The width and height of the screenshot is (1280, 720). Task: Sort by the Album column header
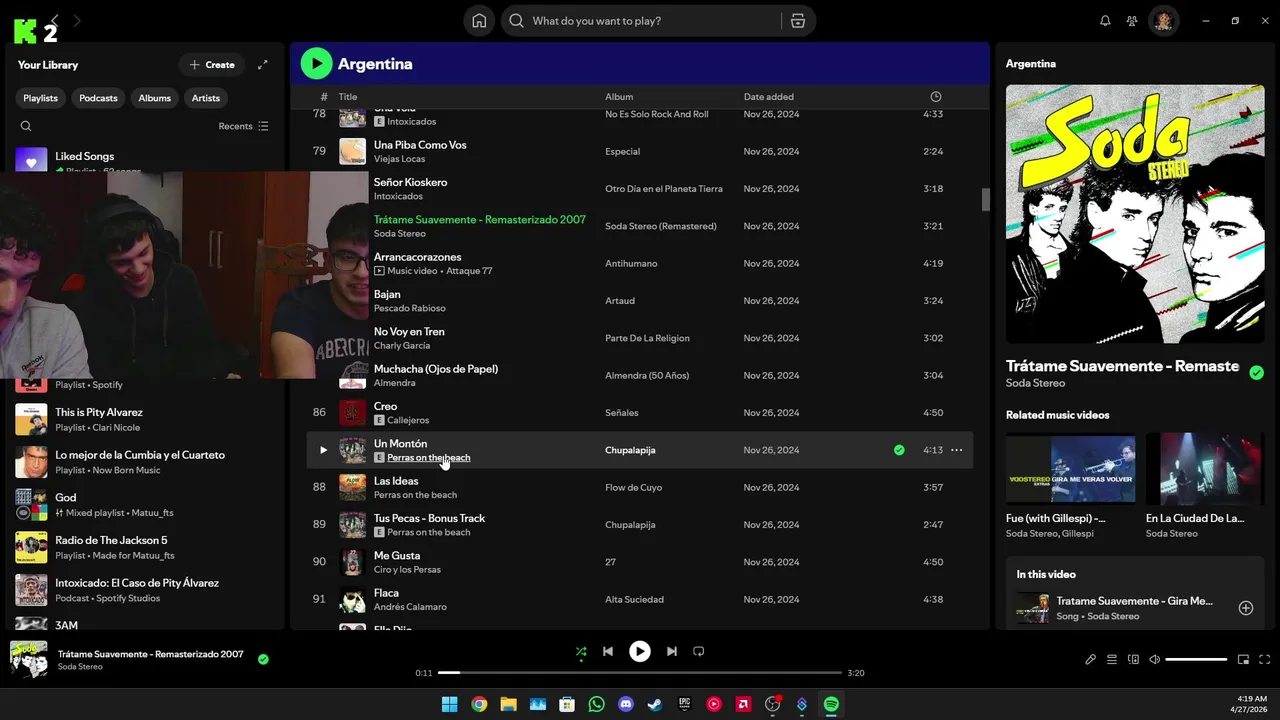[x=619, y=97]
